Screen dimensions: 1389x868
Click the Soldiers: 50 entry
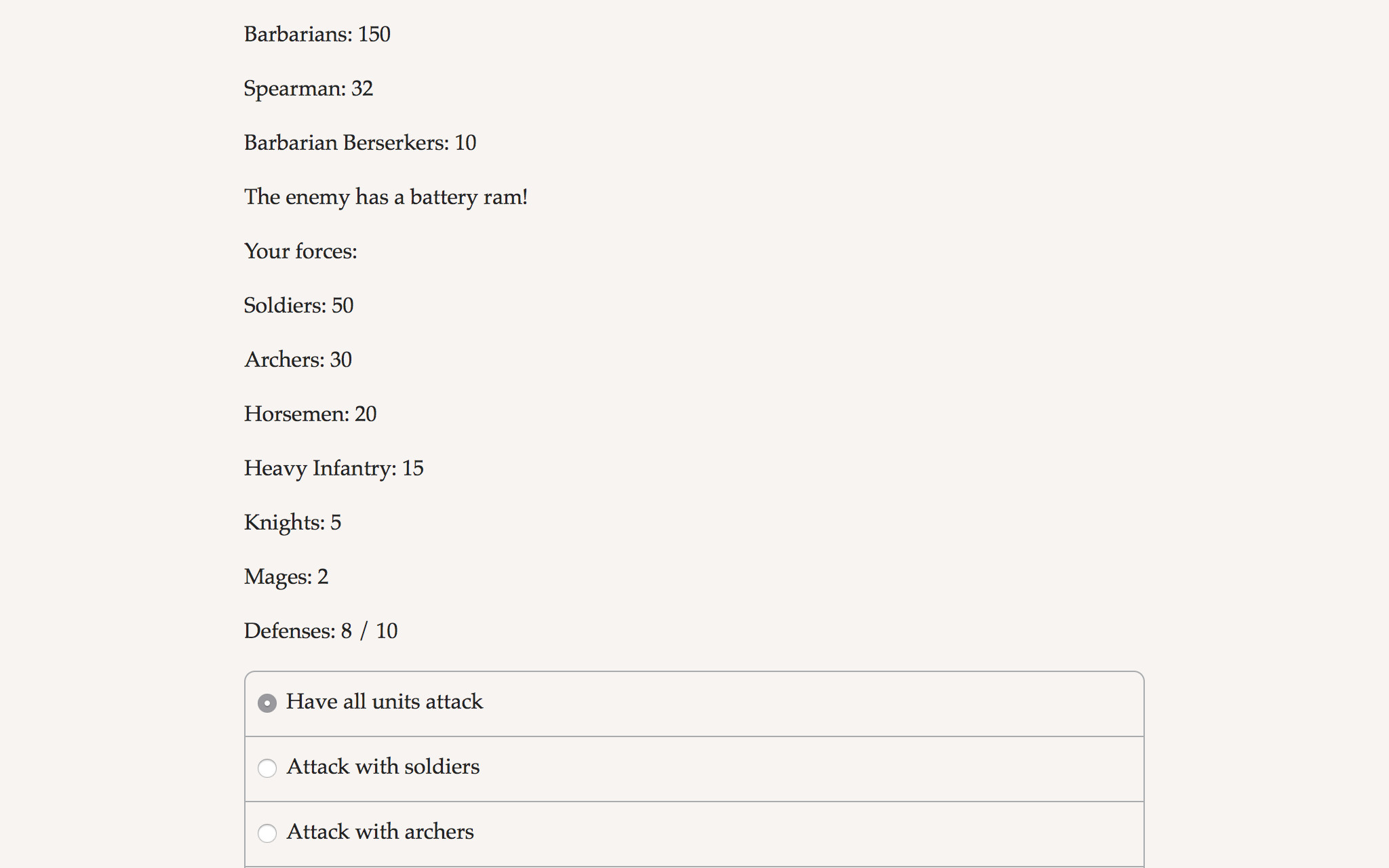point(298,305)
